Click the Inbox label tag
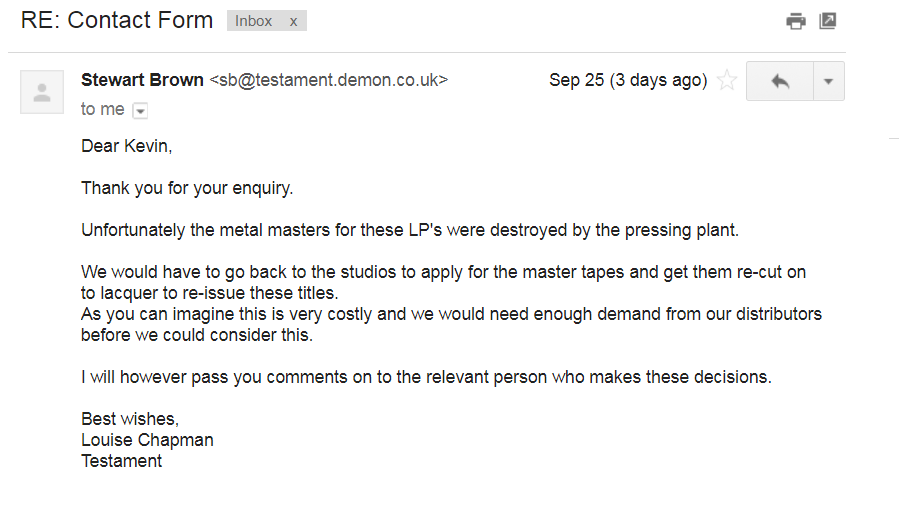 (x=253, y=21)
